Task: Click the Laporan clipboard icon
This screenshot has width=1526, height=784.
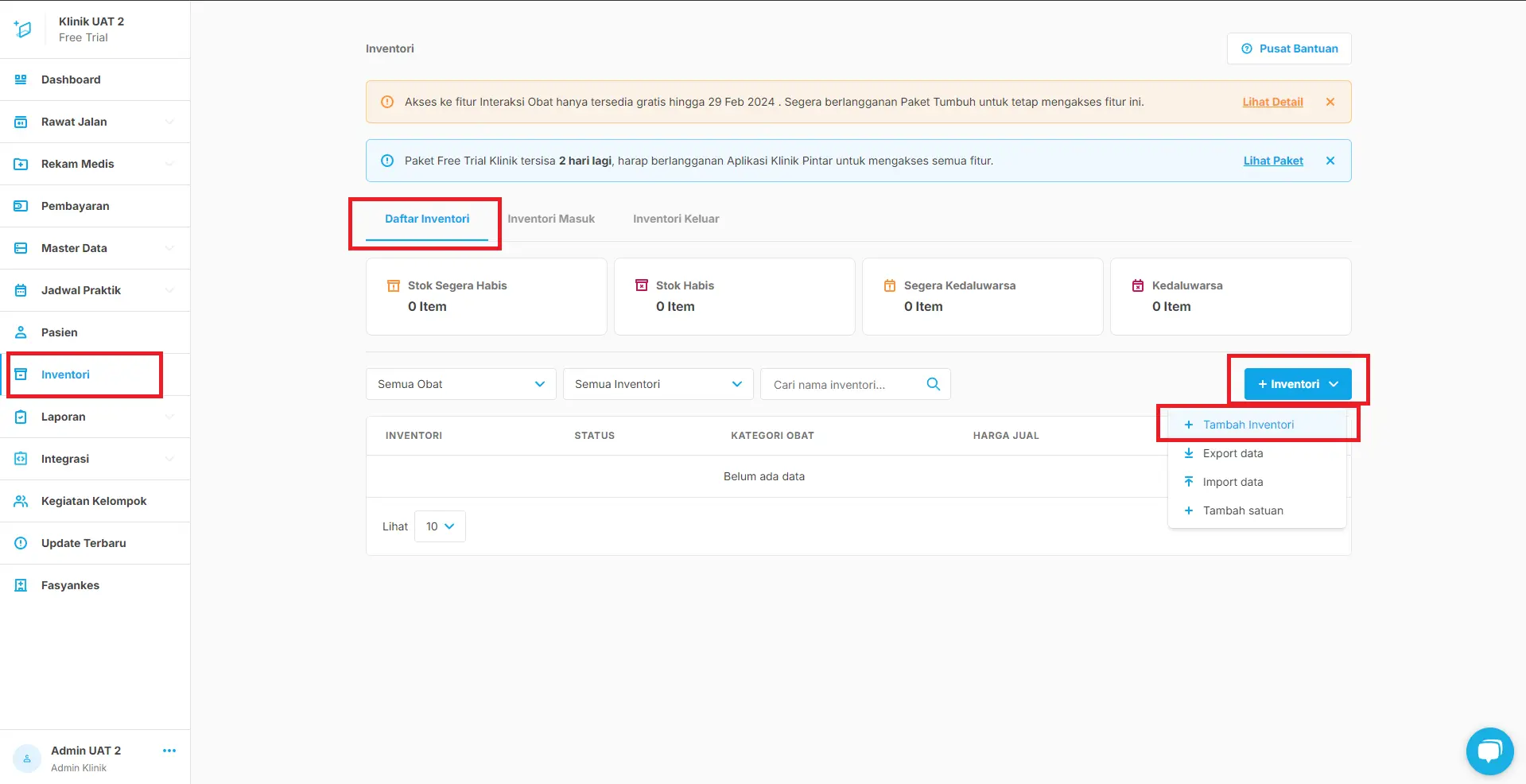Action: pyautogui.click(x=21, y=417)
